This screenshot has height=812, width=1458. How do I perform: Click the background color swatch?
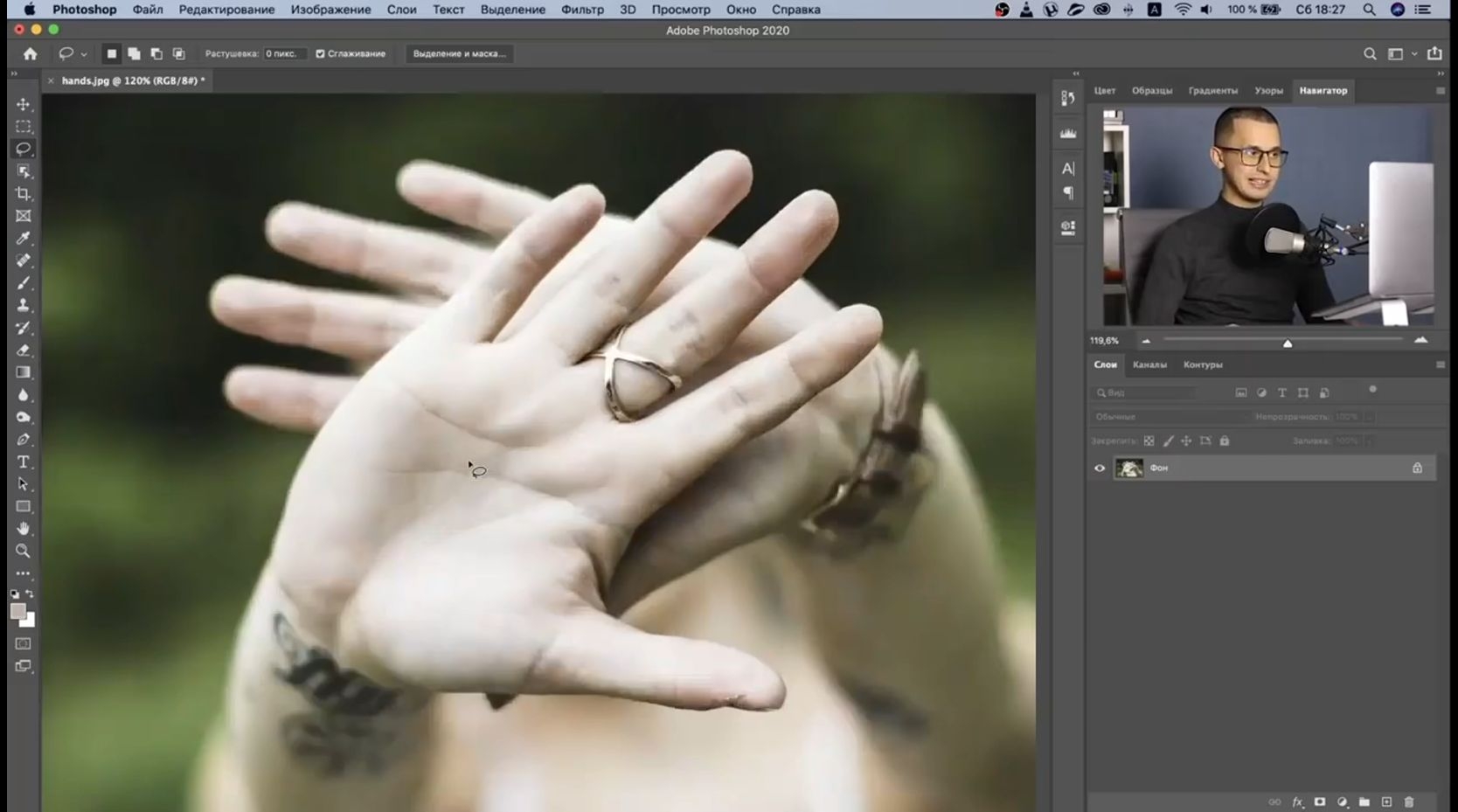pyautogui.click(x=30, y=621)
